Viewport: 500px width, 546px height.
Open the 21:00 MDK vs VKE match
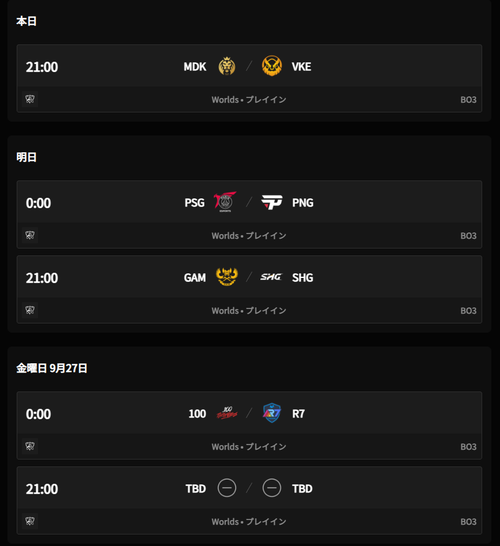(249, 78)
